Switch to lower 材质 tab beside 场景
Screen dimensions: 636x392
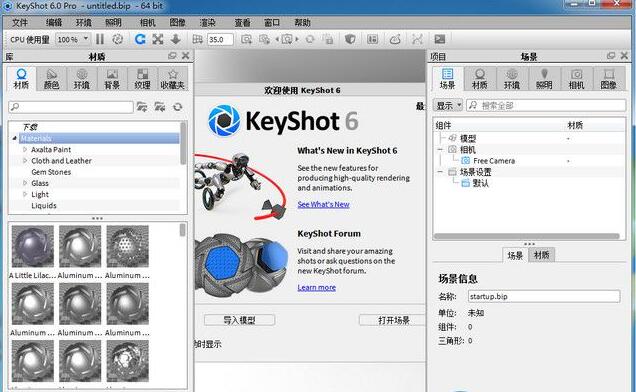[541, 255]
